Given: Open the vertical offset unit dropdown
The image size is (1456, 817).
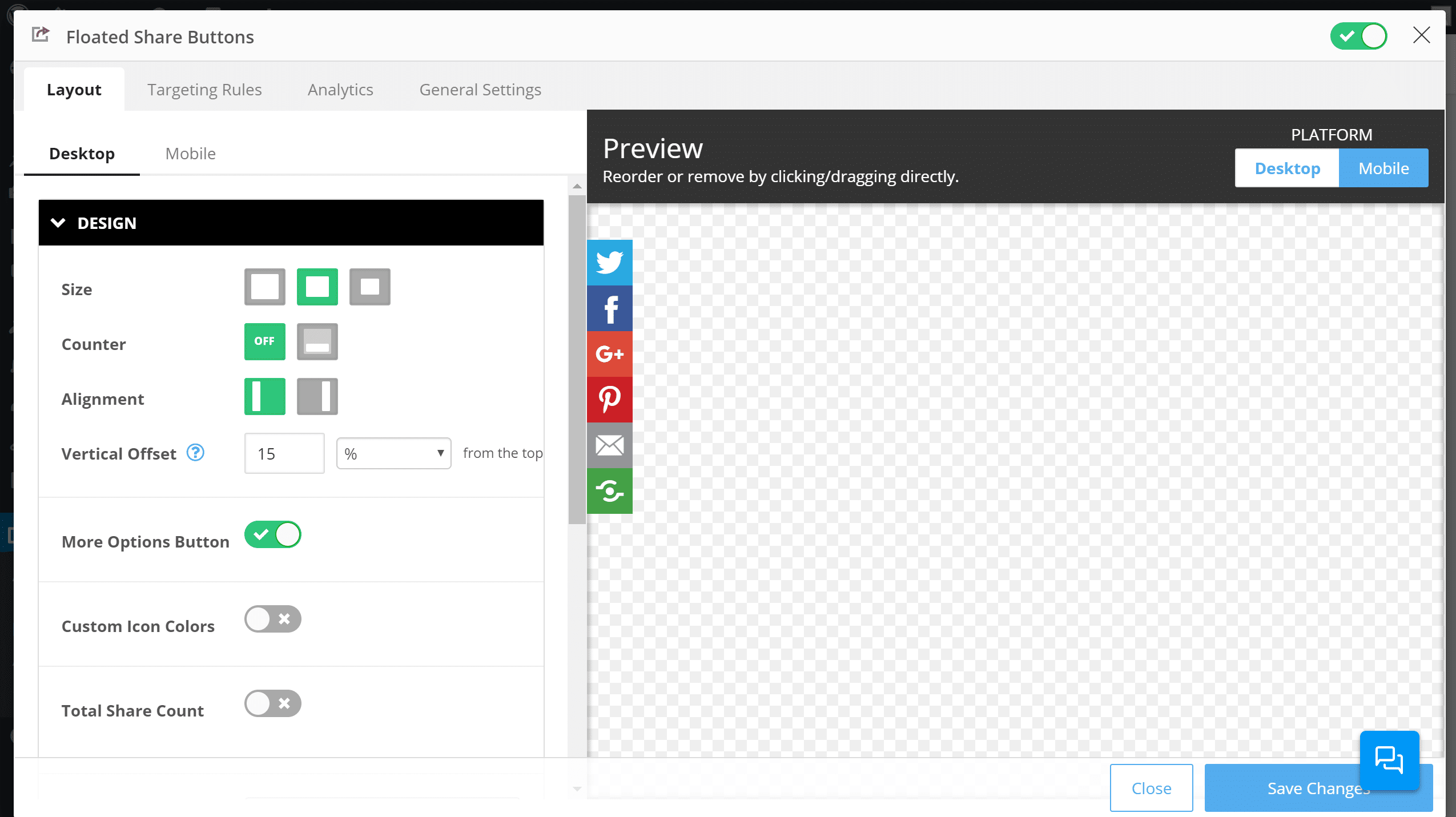Looking at the screenshot, I should [394, 453].
